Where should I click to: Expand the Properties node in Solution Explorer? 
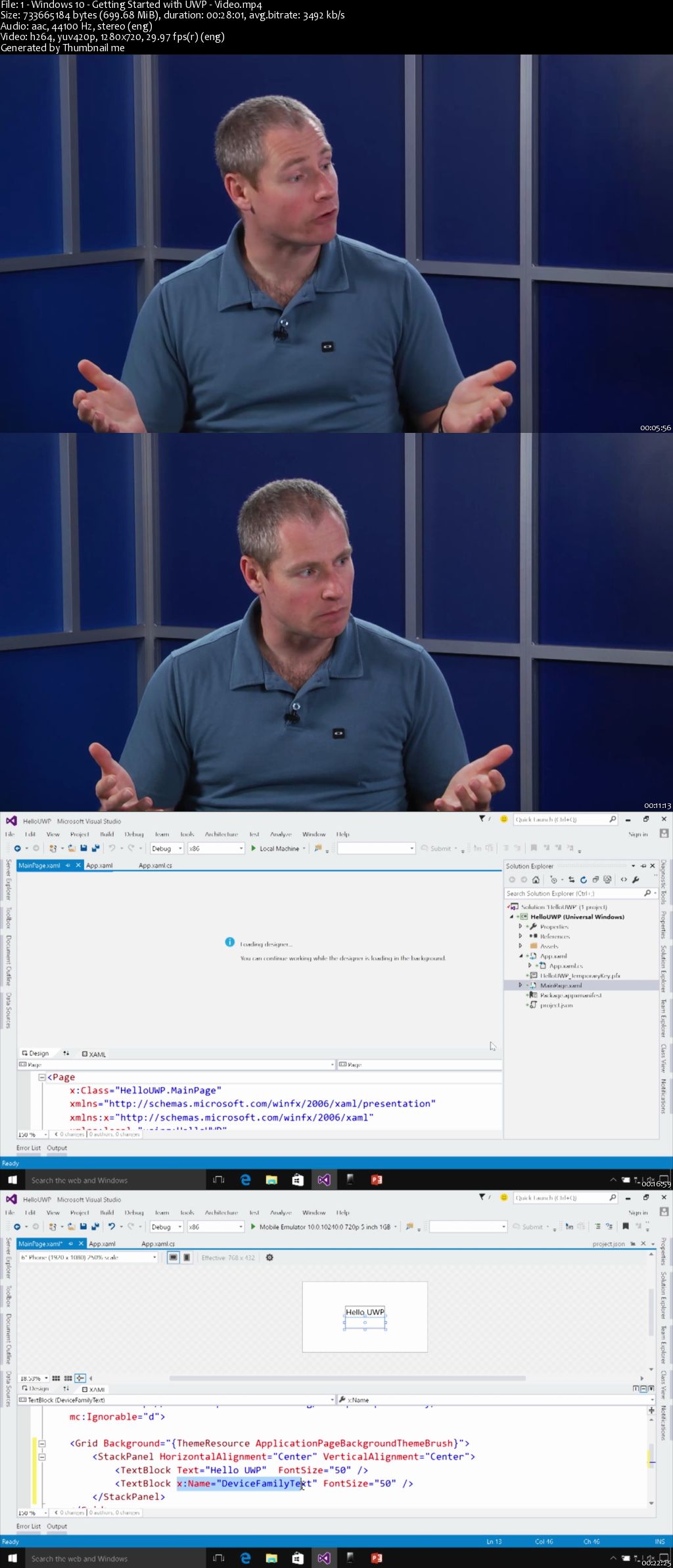coord(521,926)
